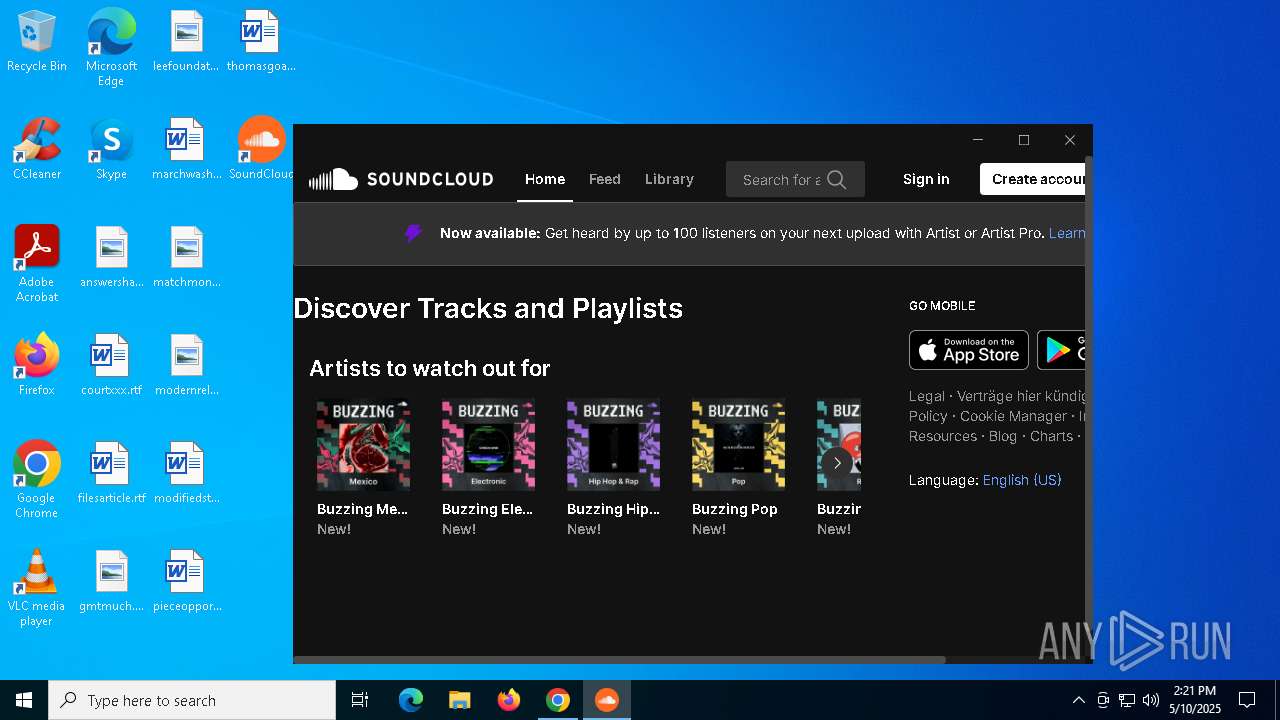
Task: Click the horizontal scrollbar in SoundCloud window
Action: click(619, 660)
